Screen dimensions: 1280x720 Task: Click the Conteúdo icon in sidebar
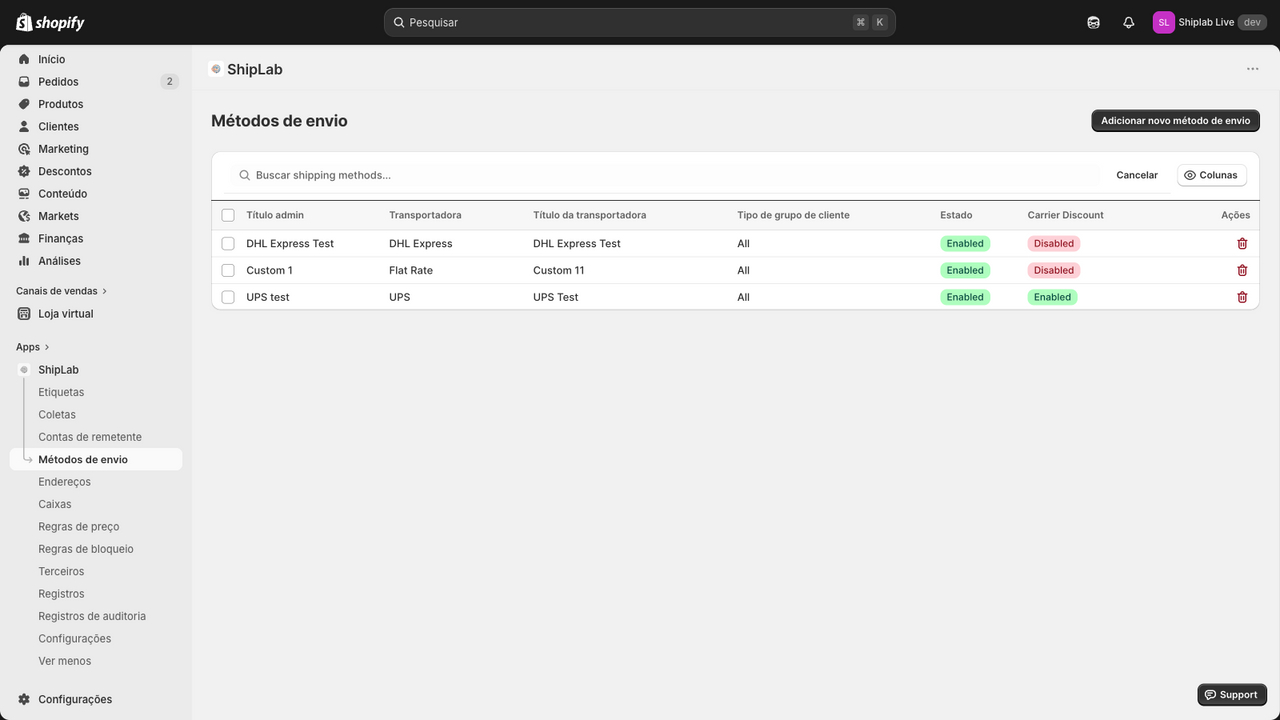coord(24,194)
